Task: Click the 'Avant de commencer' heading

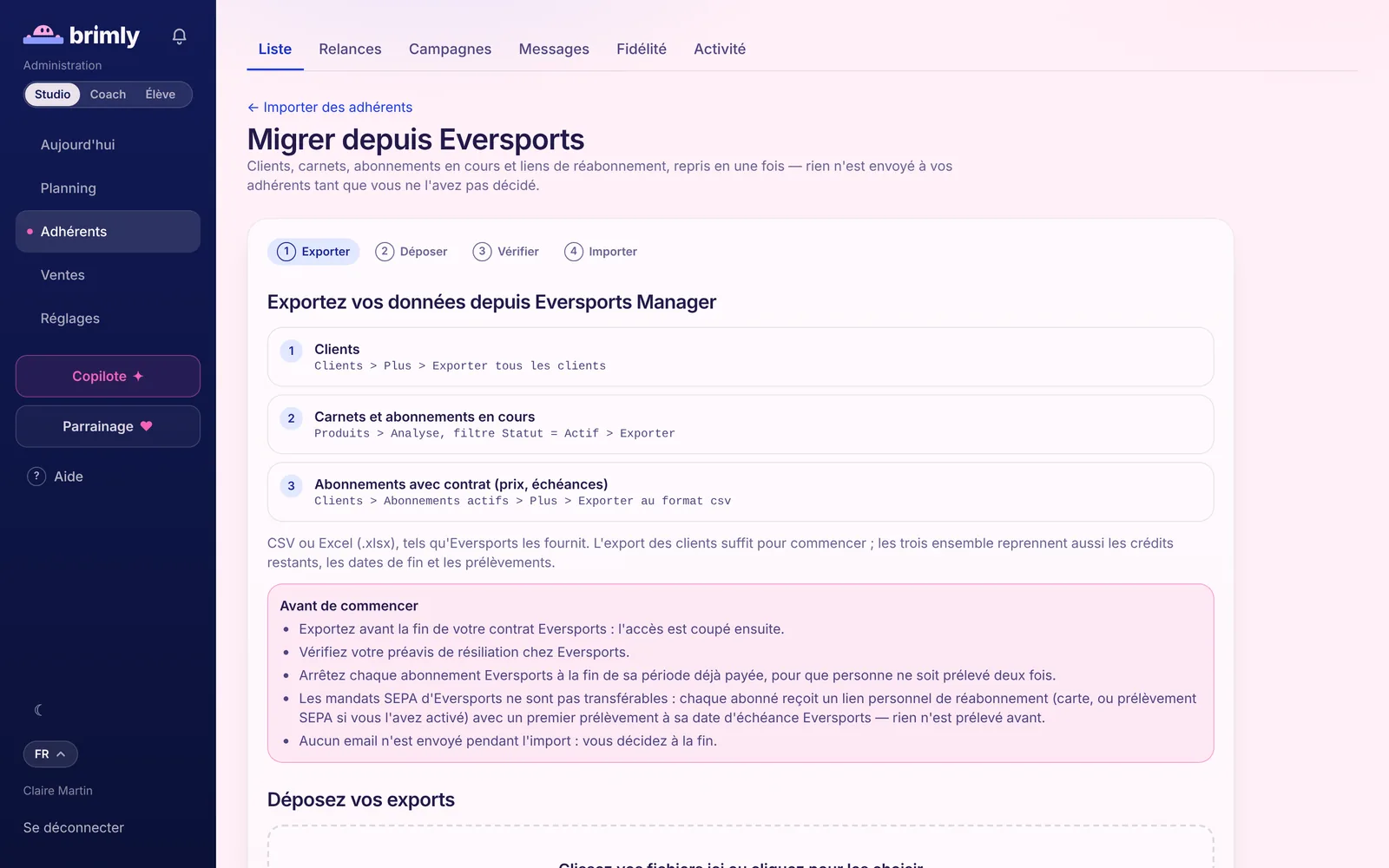Action: 349,606
